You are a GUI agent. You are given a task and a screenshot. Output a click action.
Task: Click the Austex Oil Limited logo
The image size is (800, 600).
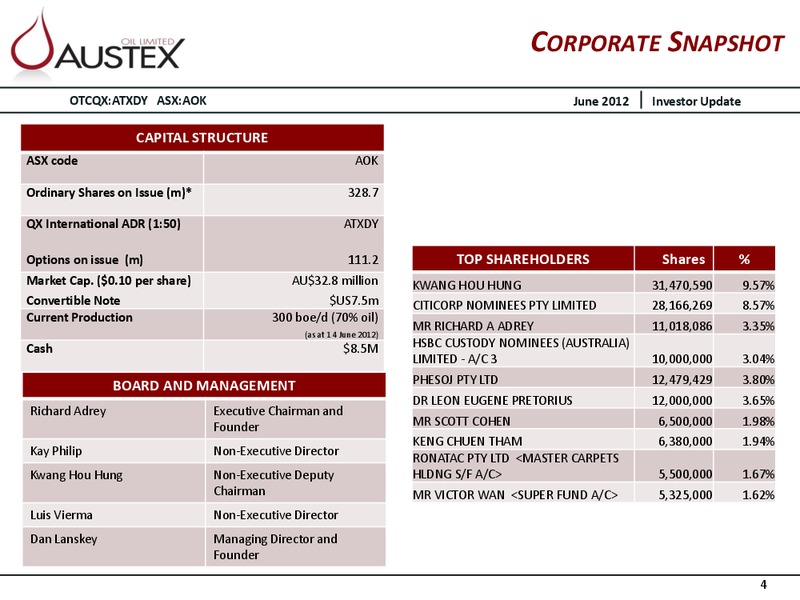click(97, 45)
